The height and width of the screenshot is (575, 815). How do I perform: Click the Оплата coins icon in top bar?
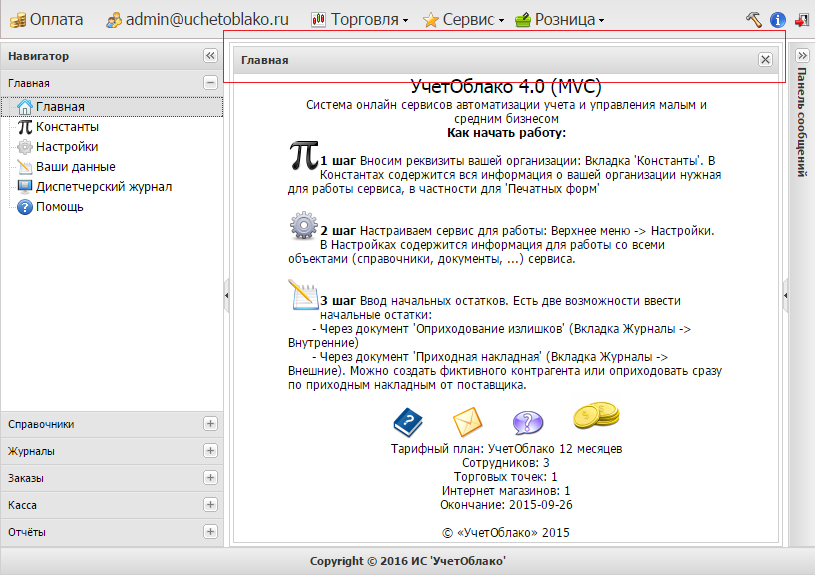tap(18, 20)
